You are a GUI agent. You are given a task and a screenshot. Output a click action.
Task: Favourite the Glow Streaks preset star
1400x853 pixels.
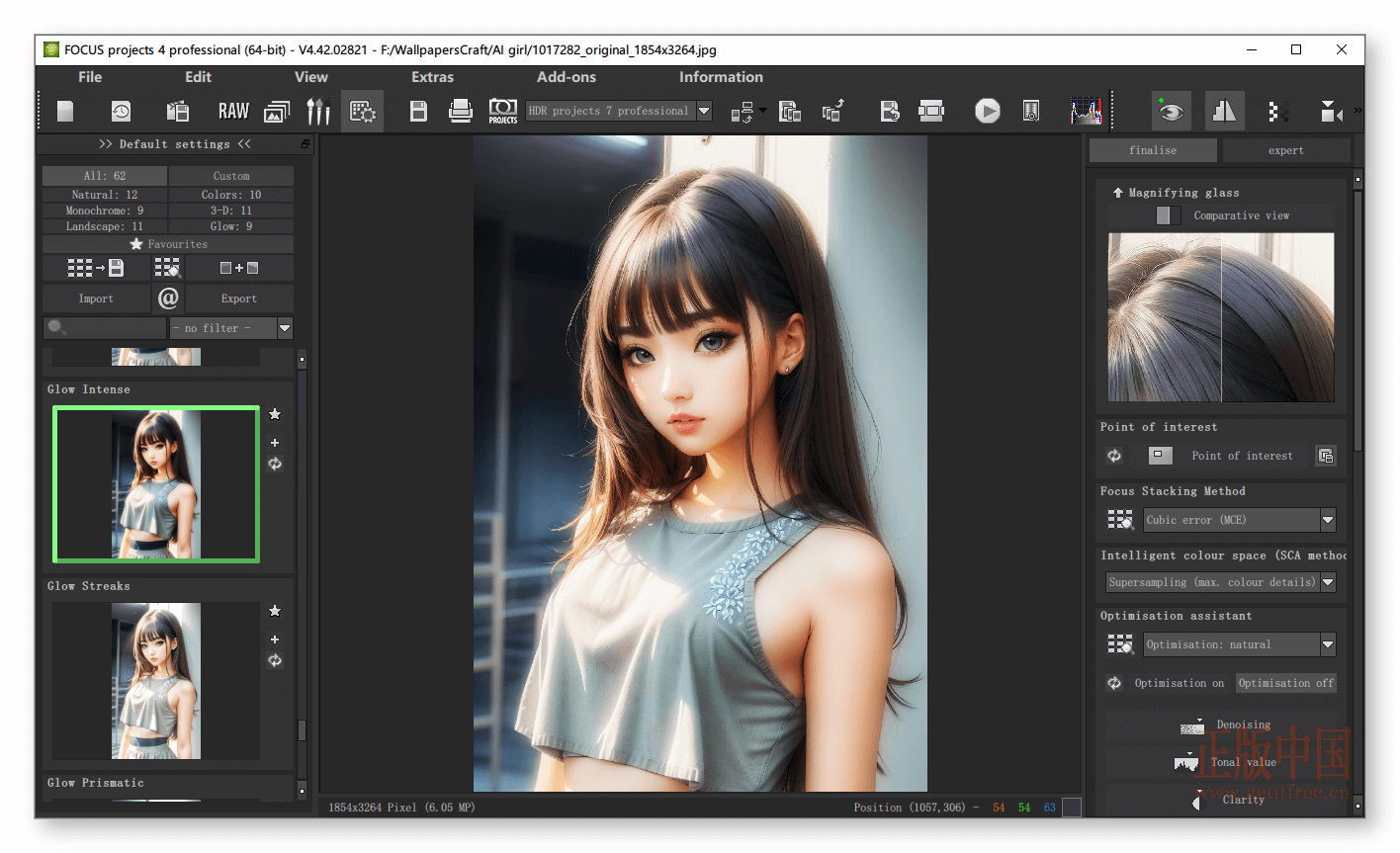tap(275, 611)
